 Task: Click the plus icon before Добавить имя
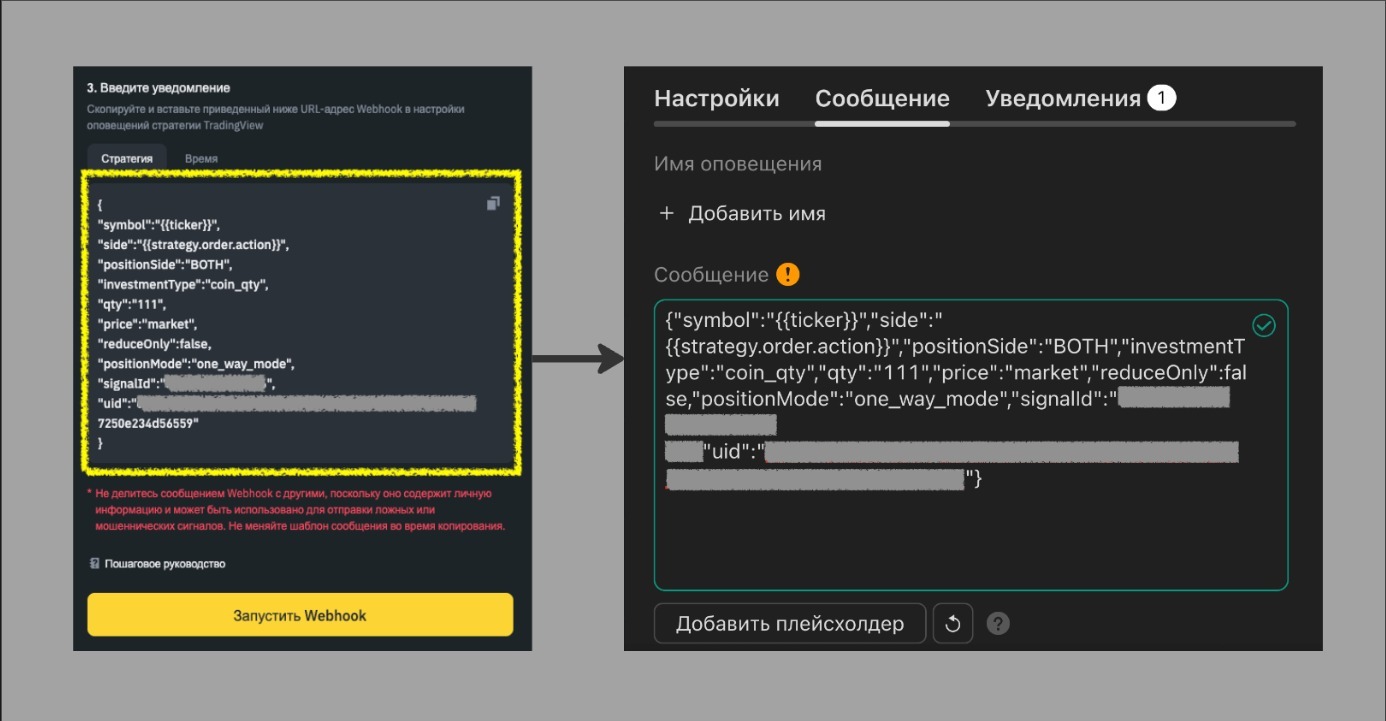click(x=667, y=213)
